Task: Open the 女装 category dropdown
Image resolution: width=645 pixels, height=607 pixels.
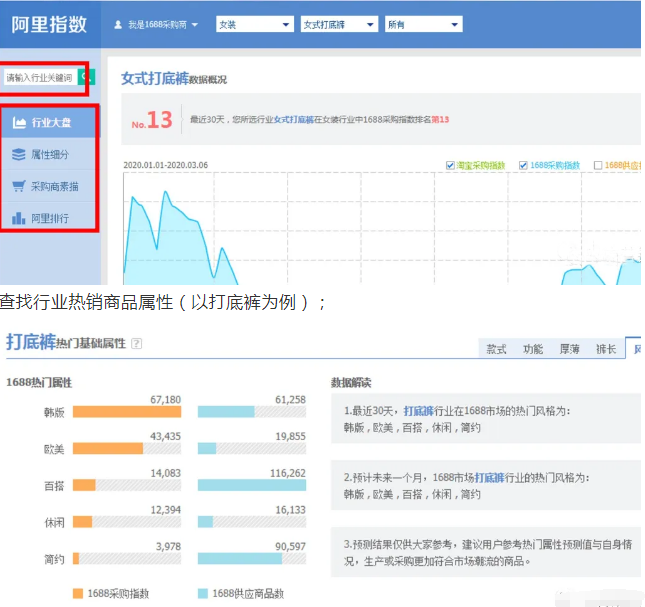Action: coord(255,24)
